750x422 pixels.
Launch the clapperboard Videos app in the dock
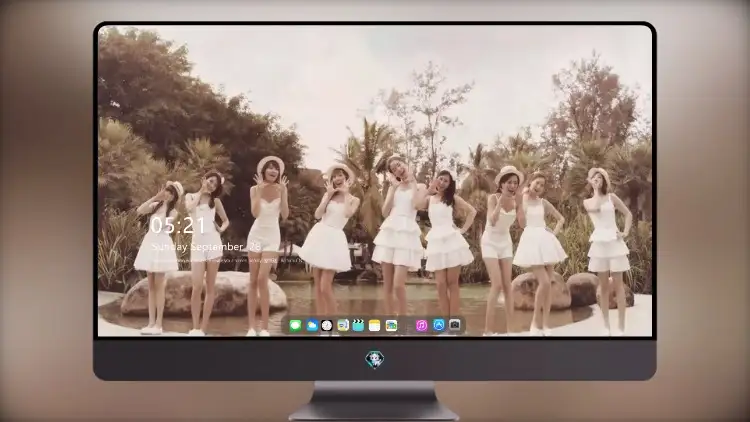tap(358, 326)
